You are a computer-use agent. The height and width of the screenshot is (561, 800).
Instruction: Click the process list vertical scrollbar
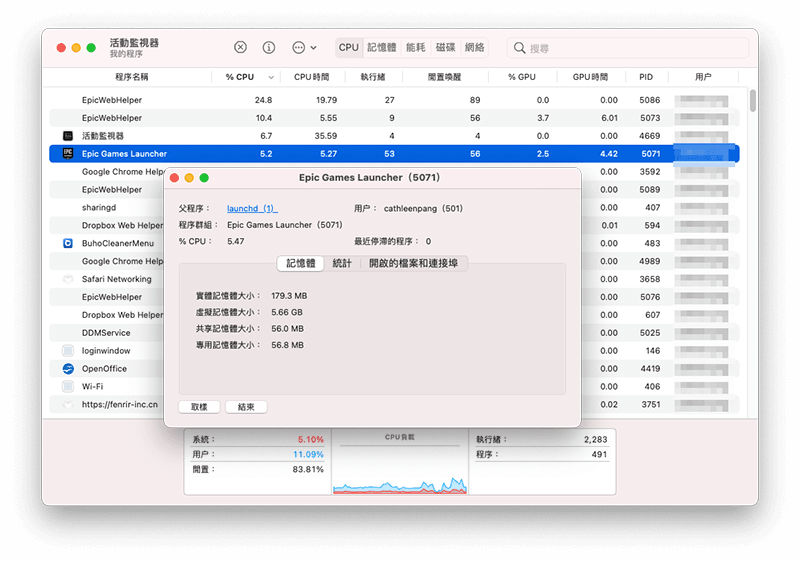pyautogui.click(x=753, y=101)
